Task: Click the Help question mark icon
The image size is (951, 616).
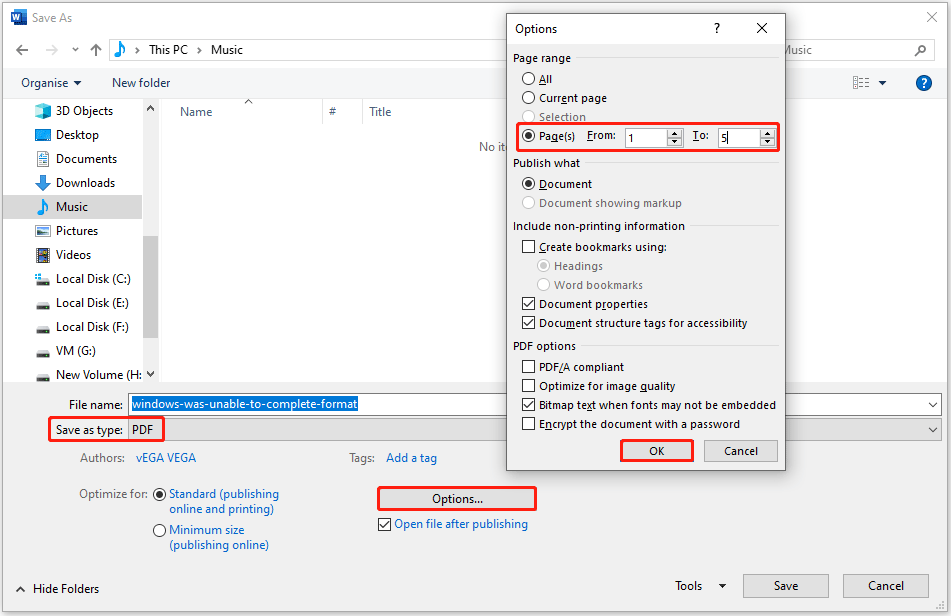Action: tap(923, 83)
